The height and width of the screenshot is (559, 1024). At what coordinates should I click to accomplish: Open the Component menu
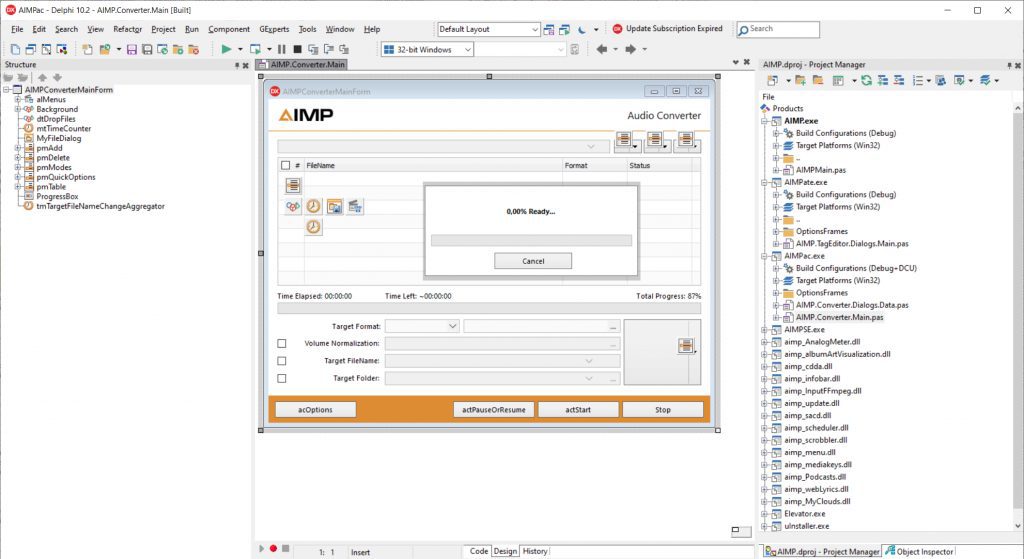(229, 29)
